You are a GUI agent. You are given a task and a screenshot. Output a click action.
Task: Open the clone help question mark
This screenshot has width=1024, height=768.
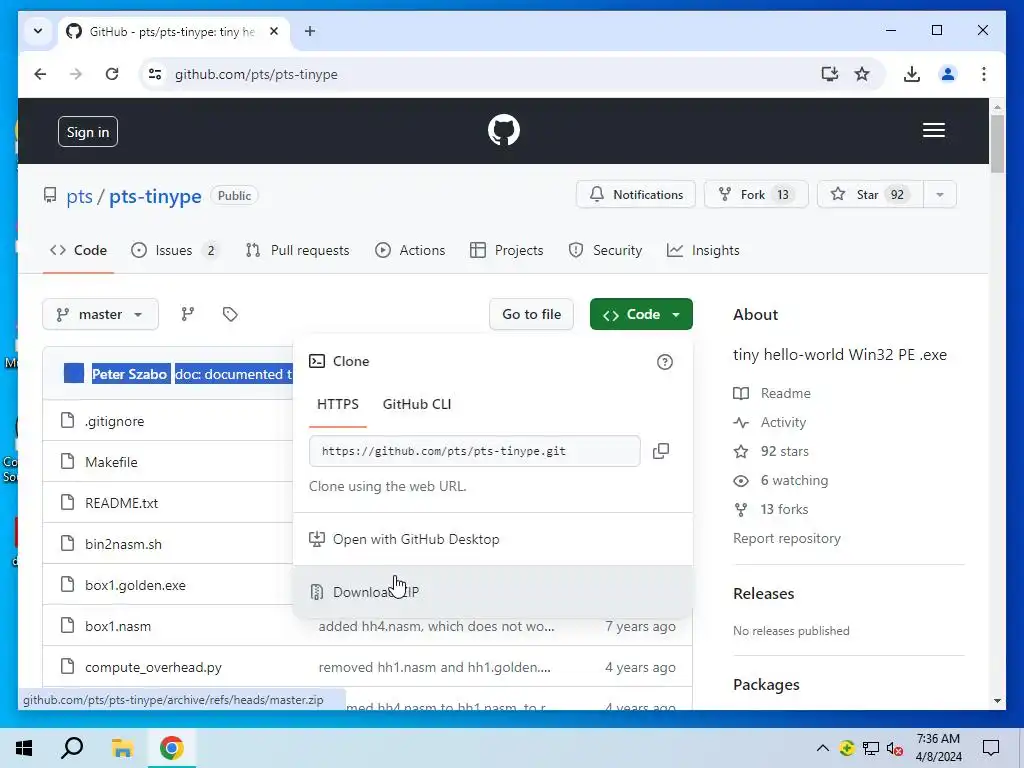click(x=664, y=362)
